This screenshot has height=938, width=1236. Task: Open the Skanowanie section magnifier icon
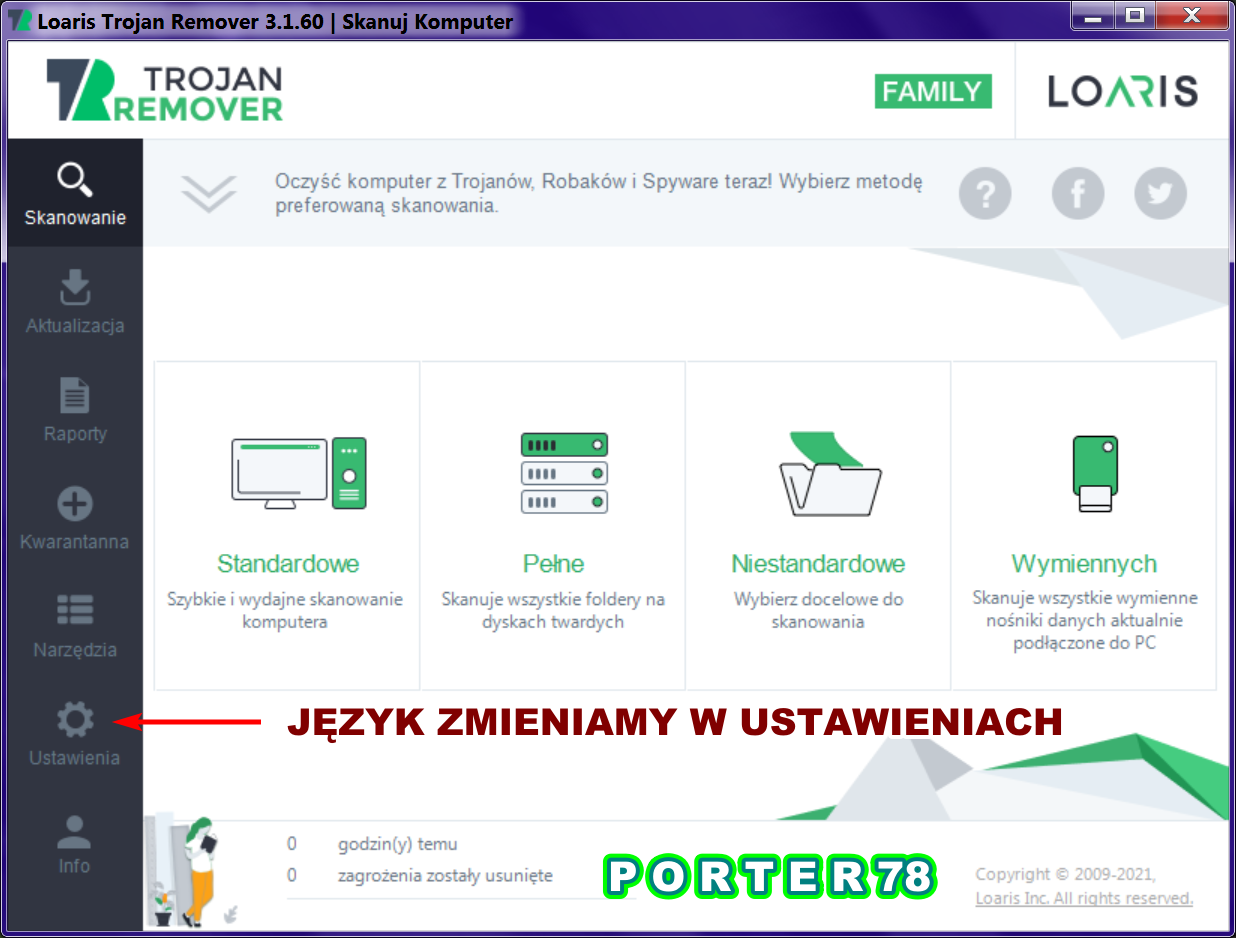click(x=75, y=180)
